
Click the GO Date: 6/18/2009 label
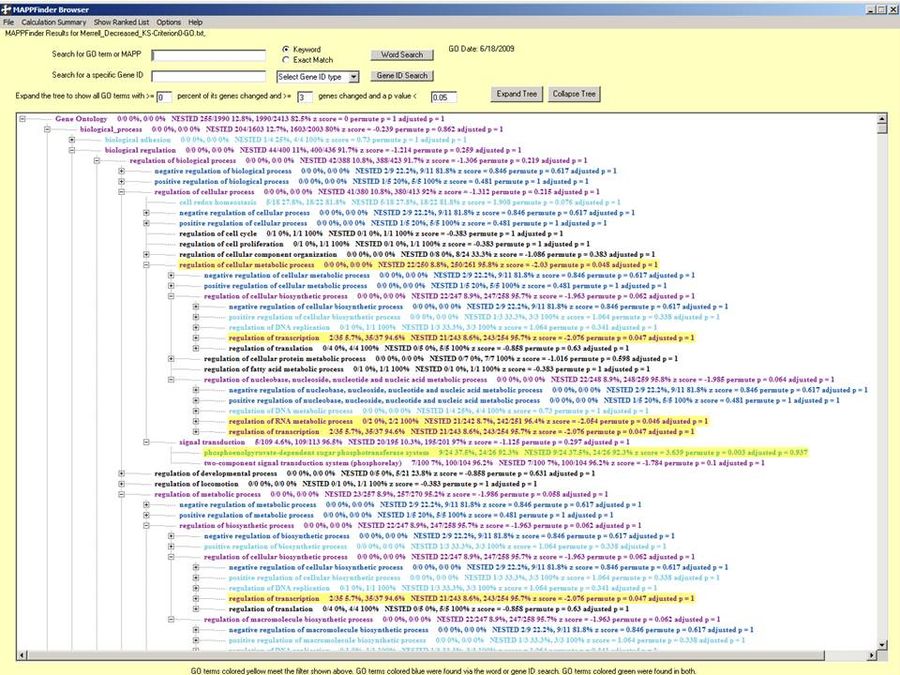[481, 49]
